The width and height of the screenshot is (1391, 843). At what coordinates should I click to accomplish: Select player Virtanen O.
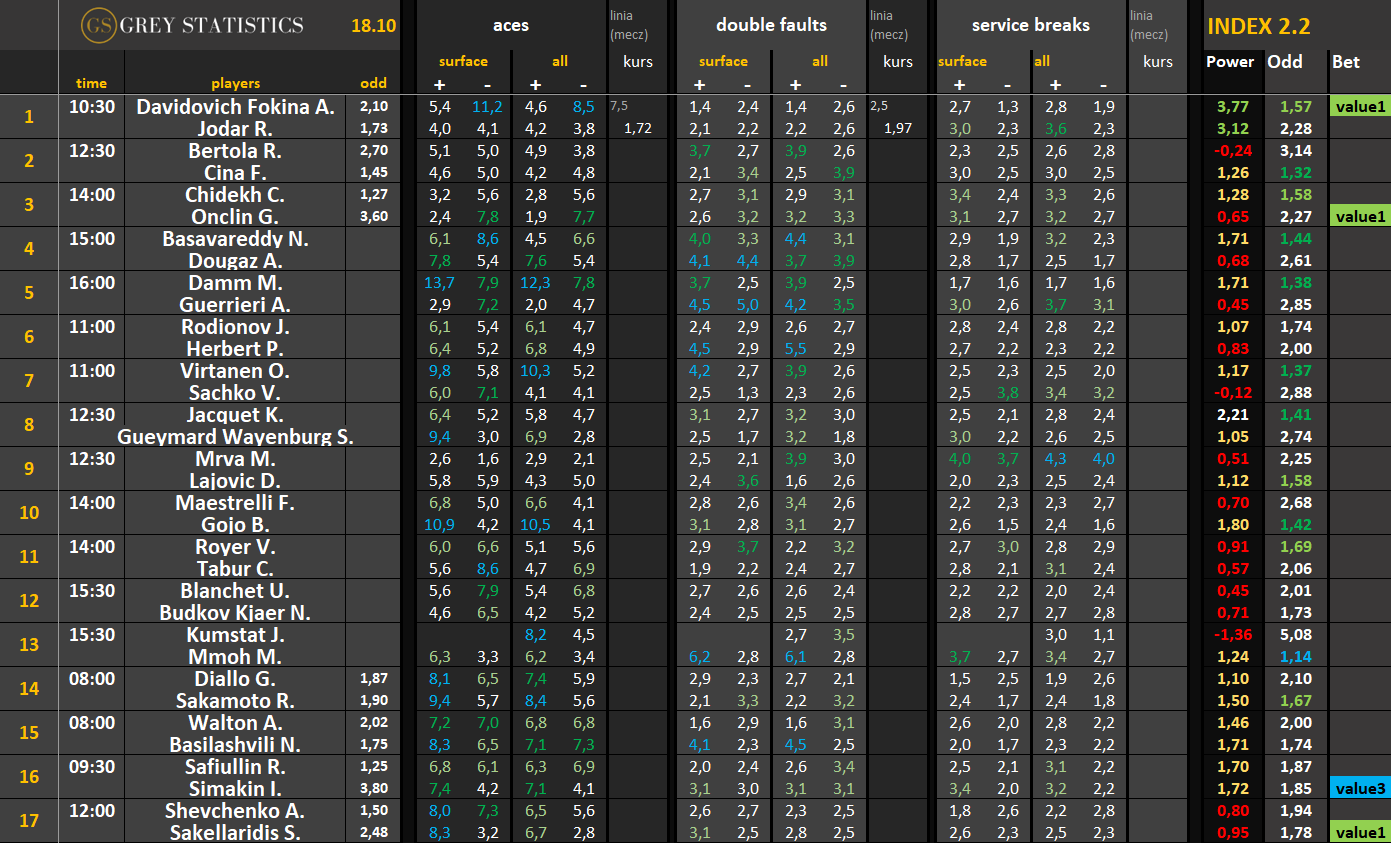[x=236, y=370]
